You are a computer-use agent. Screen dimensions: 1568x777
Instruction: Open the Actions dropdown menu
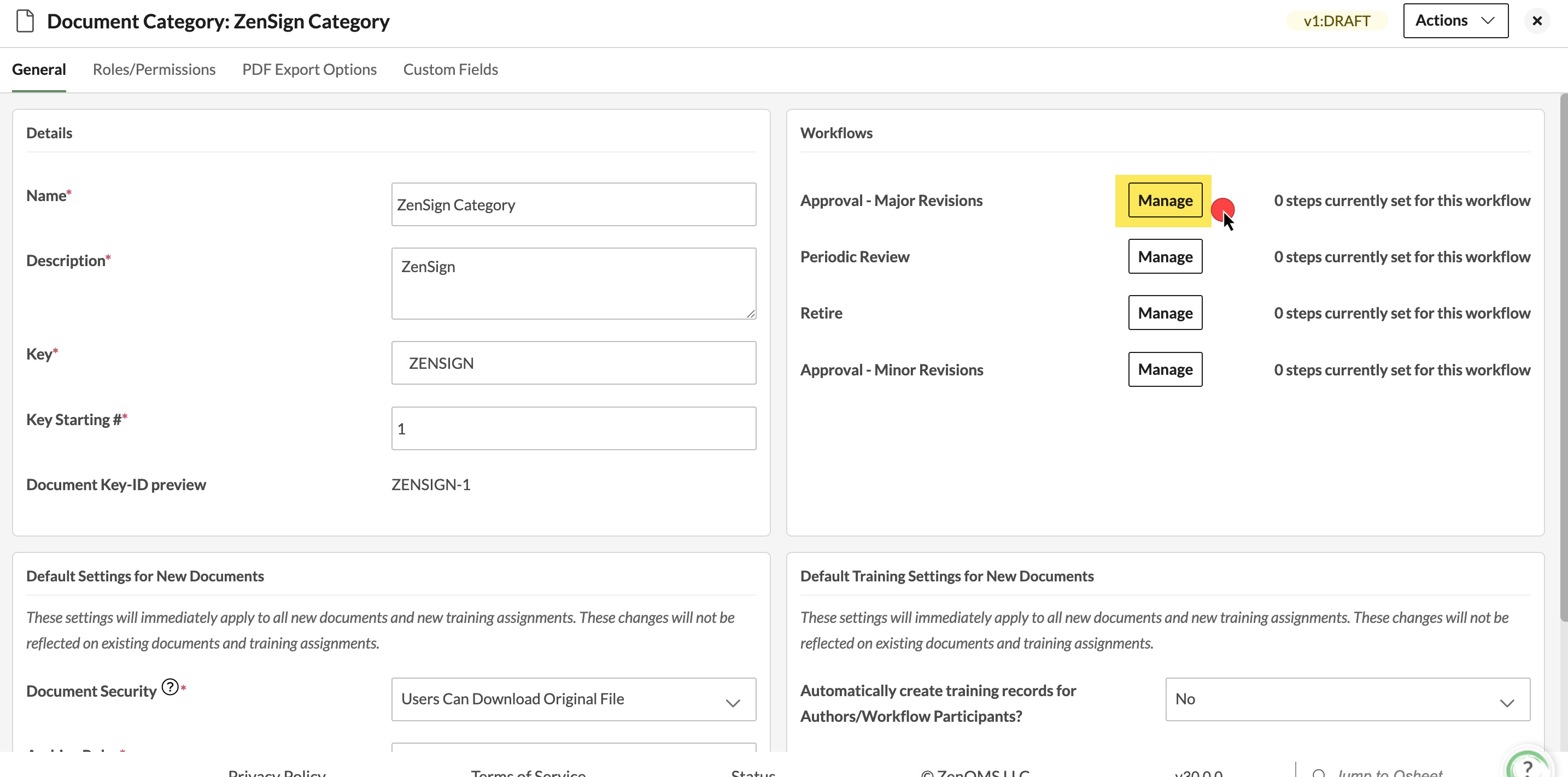(1455, 21)
